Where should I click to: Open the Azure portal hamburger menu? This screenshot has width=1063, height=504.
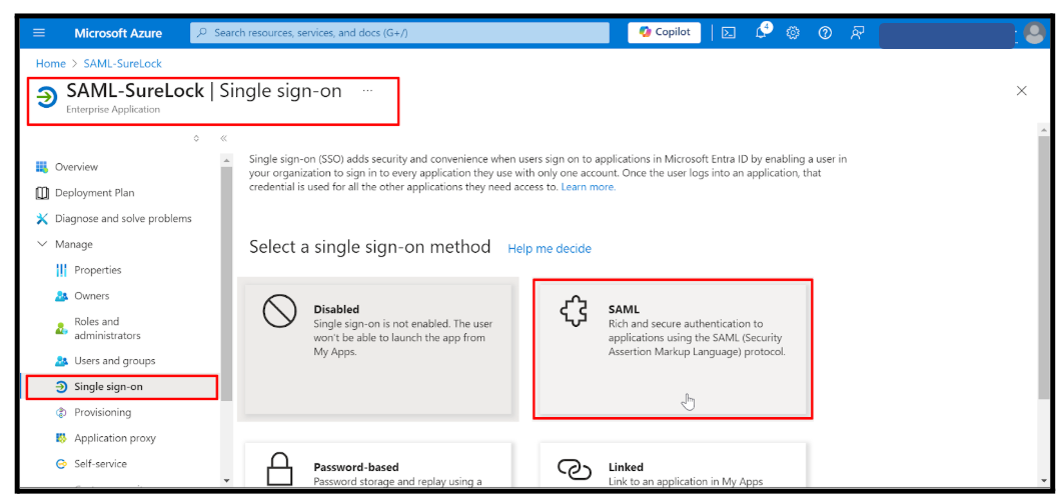(x=39, y=33)
